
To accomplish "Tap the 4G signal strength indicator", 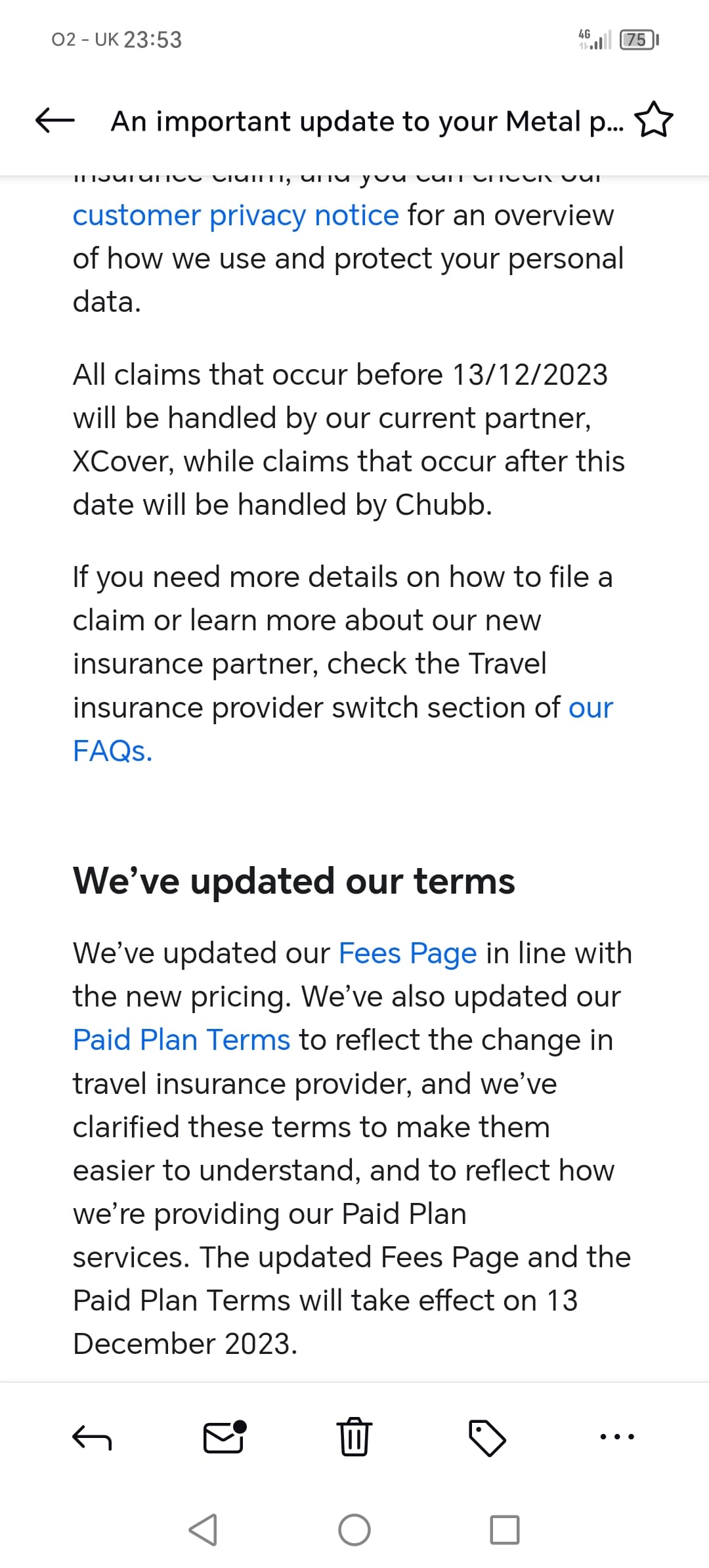I will (x=594, y=39).
